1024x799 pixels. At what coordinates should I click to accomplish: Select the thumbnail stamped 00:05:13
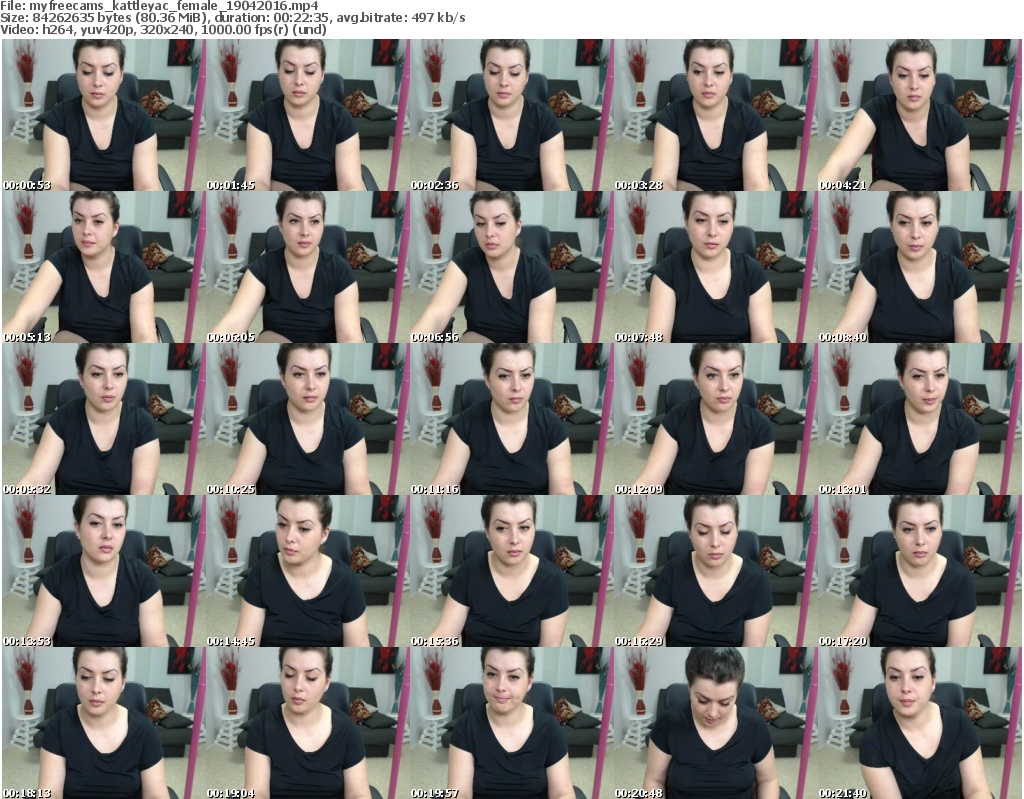point(103,267)
